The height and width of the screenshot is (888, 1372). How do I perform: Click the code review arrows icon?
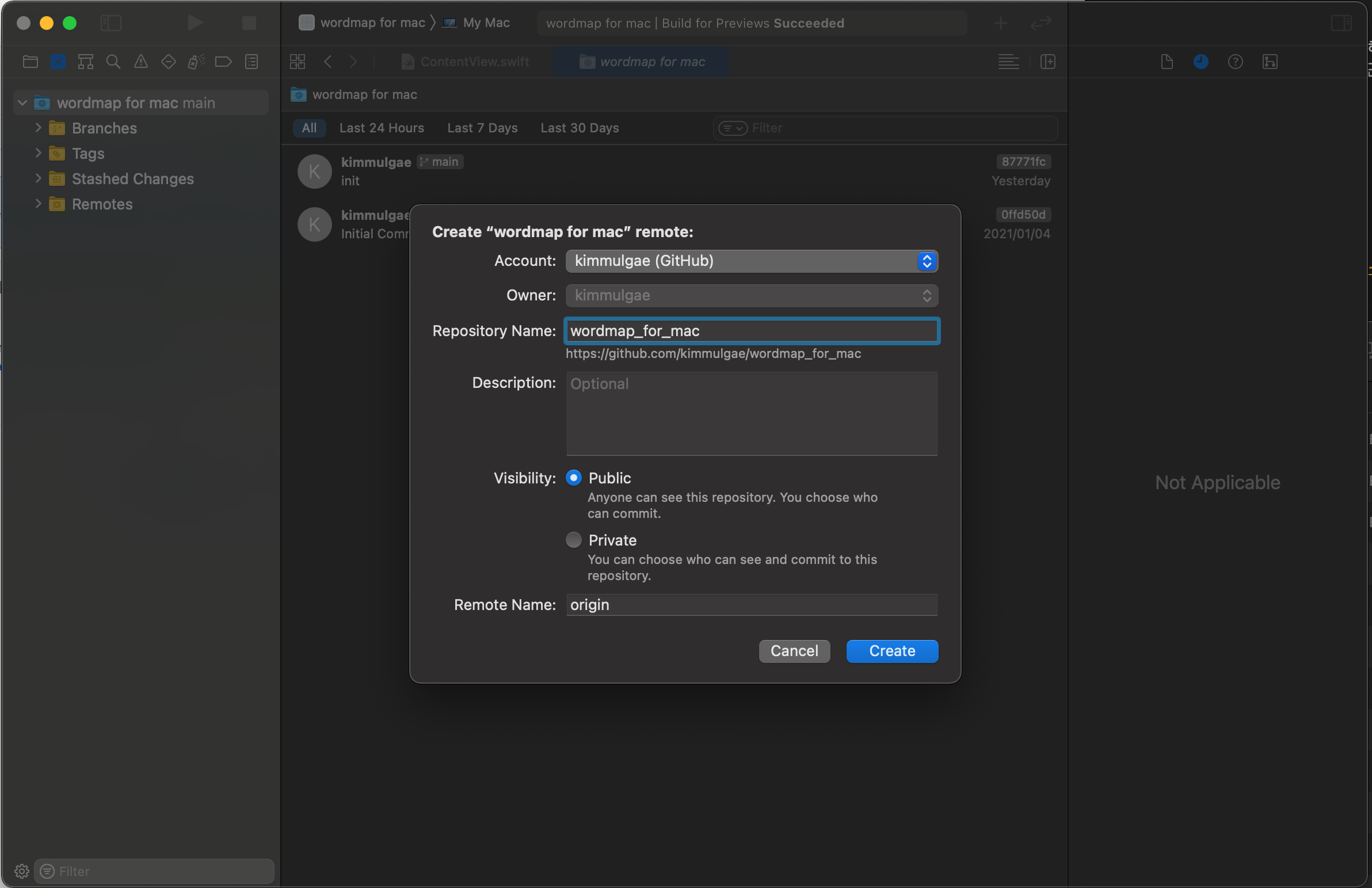(x=1041, y=23)
